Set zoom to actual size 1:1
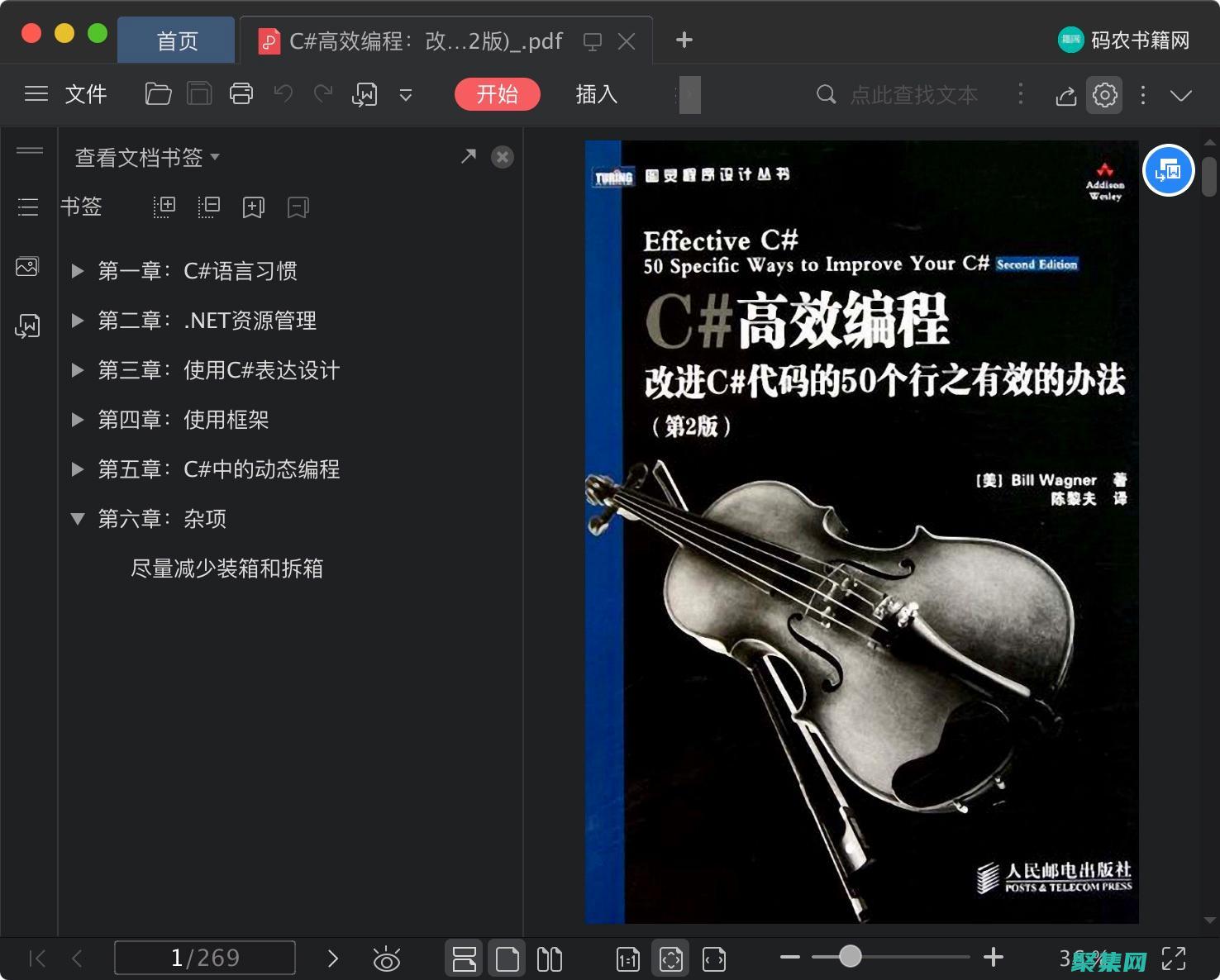Image resolution: width=1220 pixels, height=980 pixels. click(x=627, y=958)
